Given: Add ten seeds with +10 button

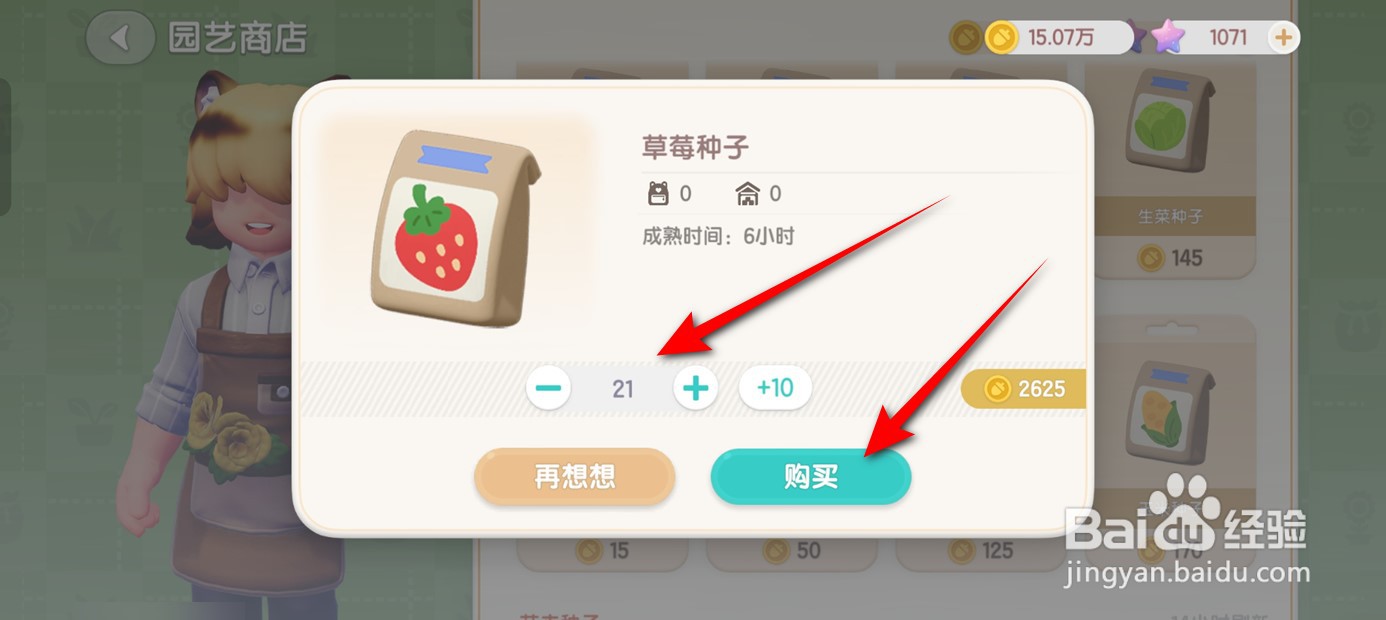Looking at the screenshot, I should coord(775,388).
